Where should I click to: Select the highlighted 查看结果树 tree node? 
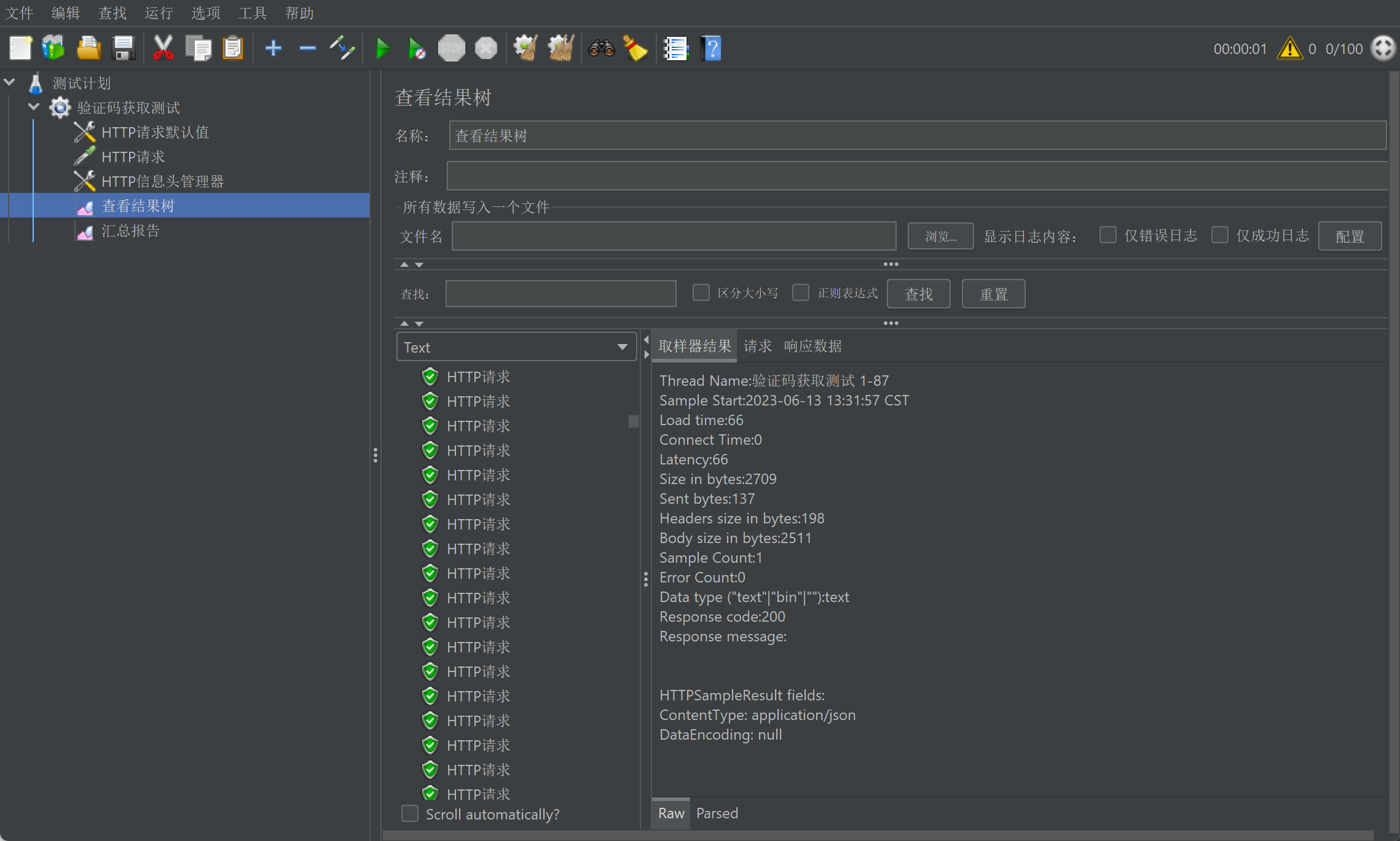[x=138, y=206]
